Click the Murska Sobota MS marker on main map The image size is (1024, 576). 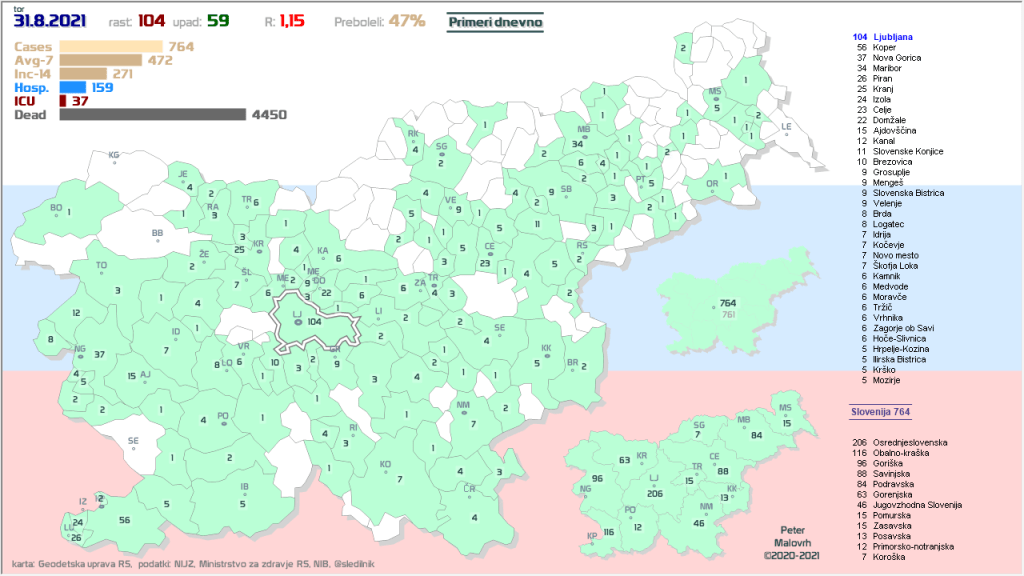point(715,101)
